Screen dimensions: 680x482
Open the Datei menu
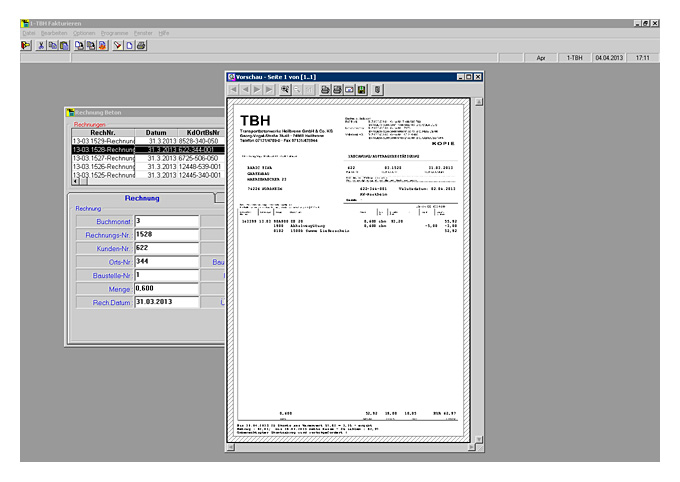(29, 33)
